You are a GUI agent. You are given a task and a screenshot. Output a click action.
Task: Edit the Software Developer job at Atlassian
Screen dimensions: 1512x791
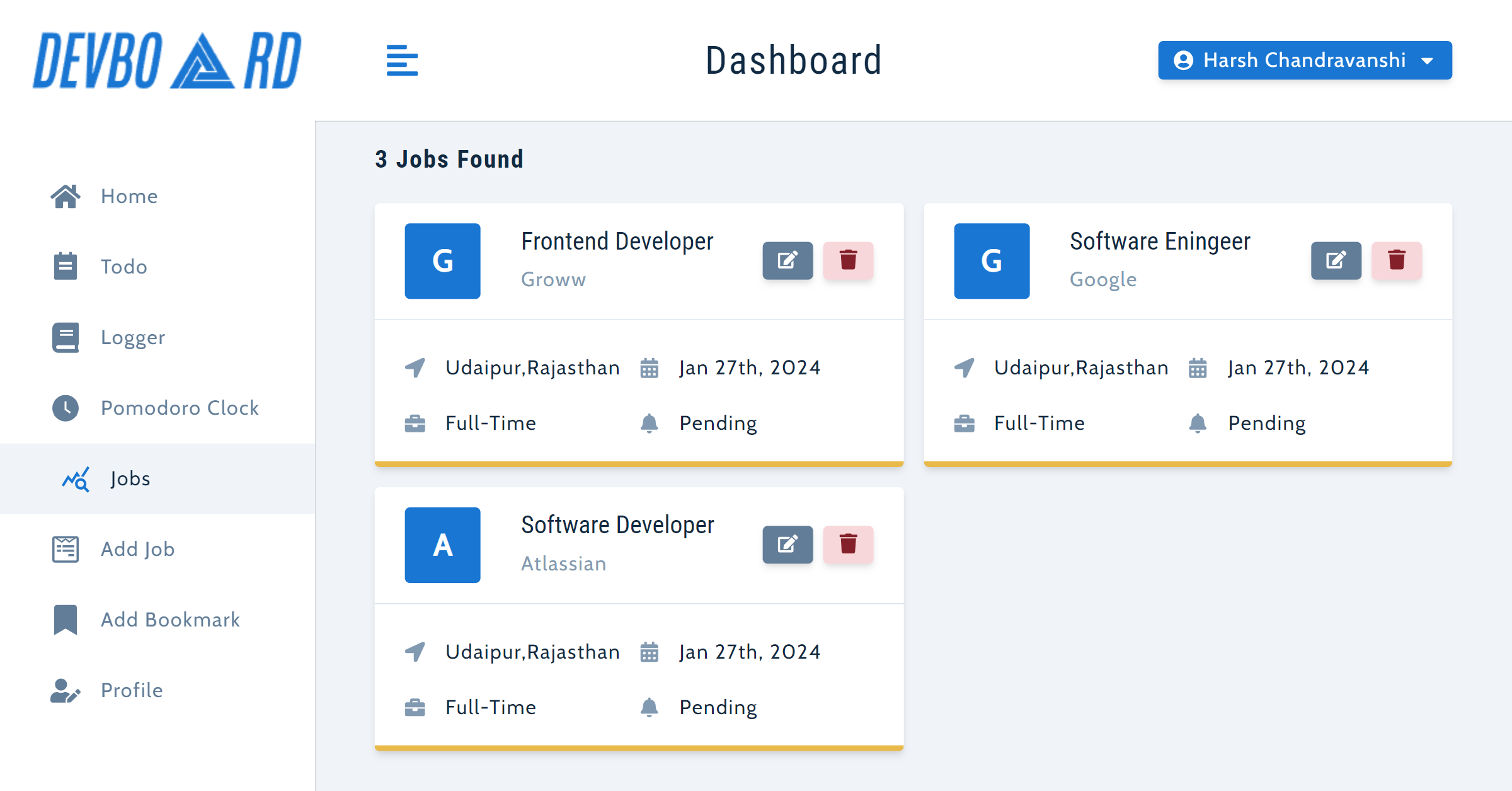click(787, 545)
